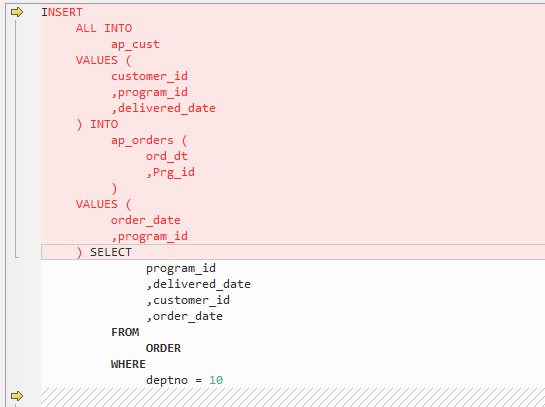Click the first VALUES keyword

coord(97,60)
